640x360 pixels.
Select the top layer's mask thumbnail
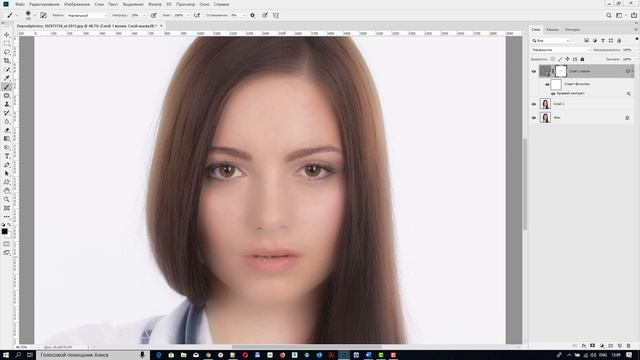coord(561,71)
